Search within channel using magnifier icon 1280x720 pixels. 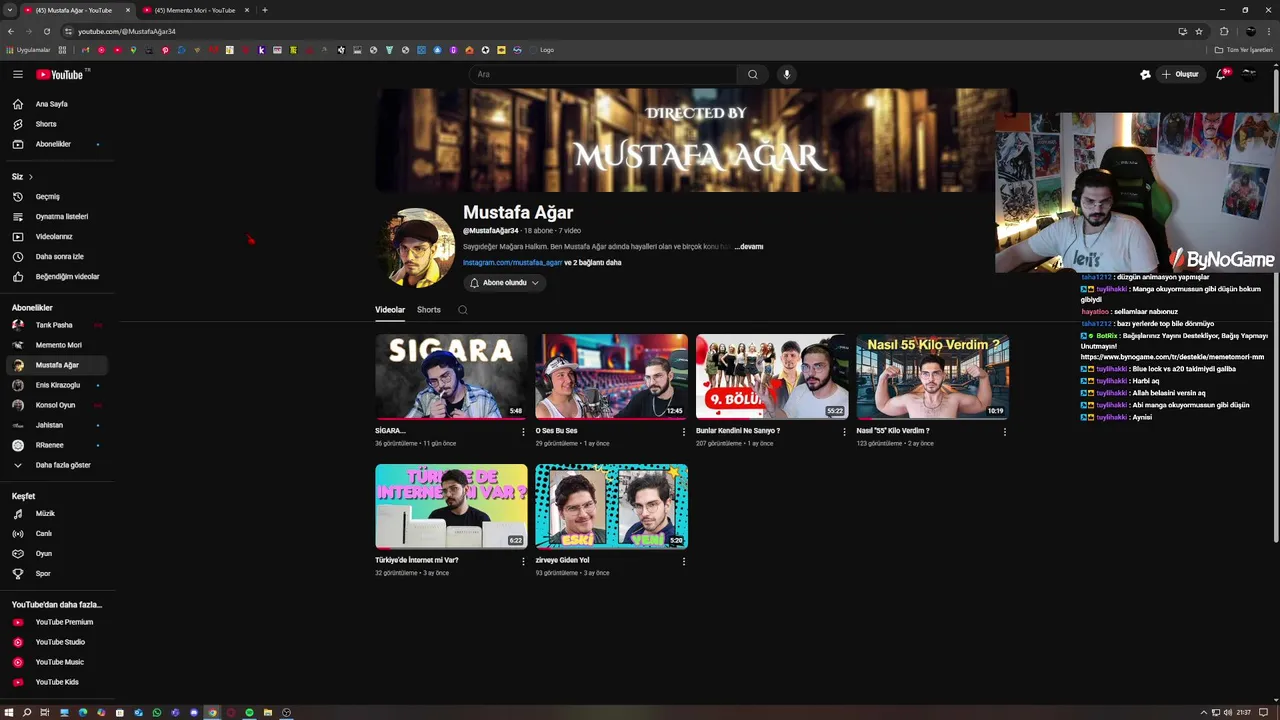point(462,310)
